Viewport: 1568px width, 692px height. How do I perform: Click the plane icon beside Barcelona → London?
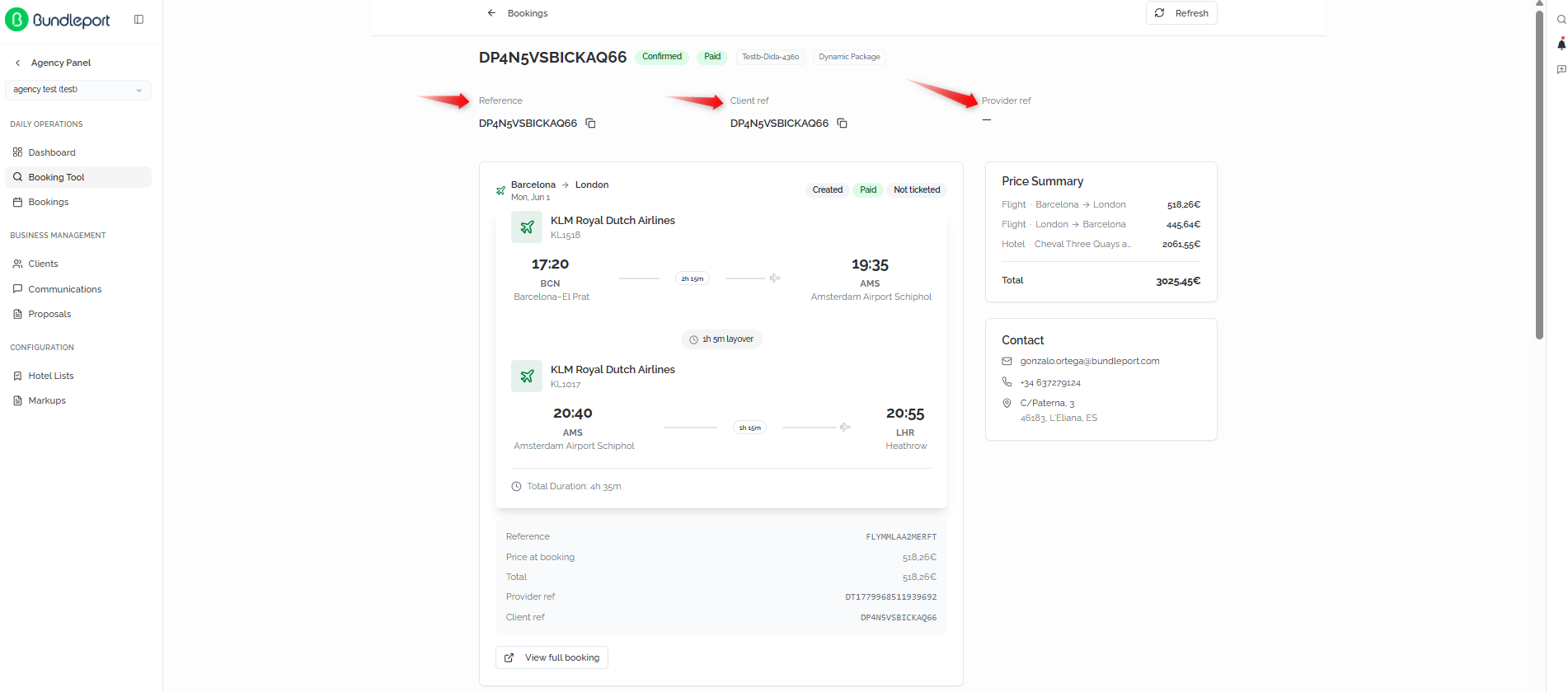(x=500, y=190)
